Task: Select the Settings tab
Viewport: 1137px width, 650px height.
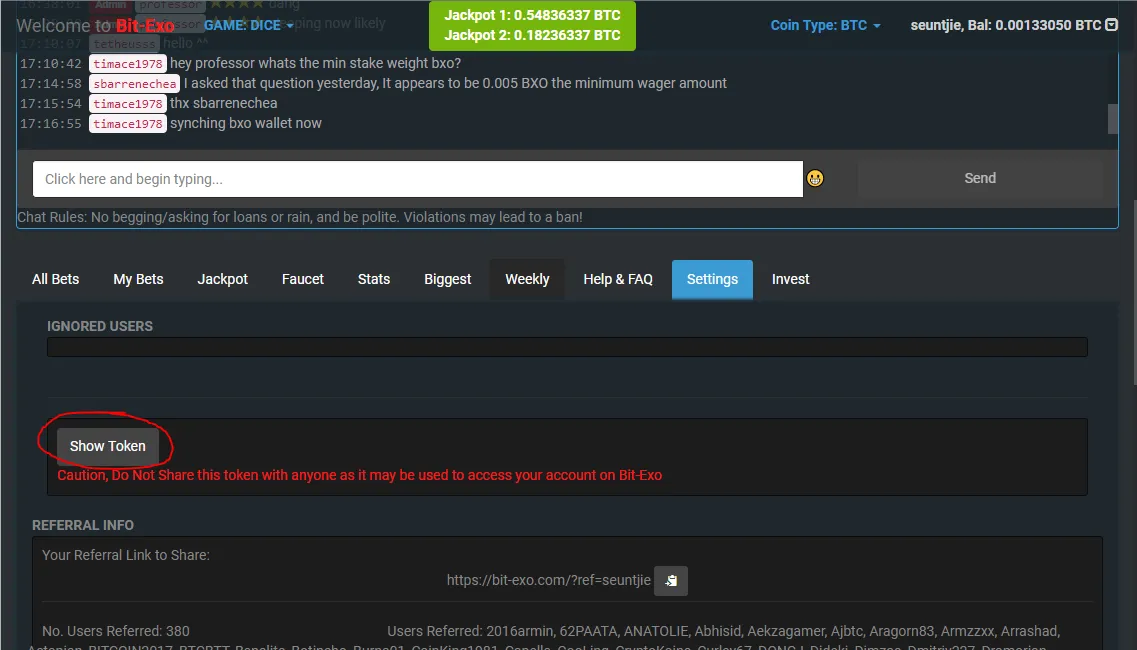Action: (x=712, y=279)
